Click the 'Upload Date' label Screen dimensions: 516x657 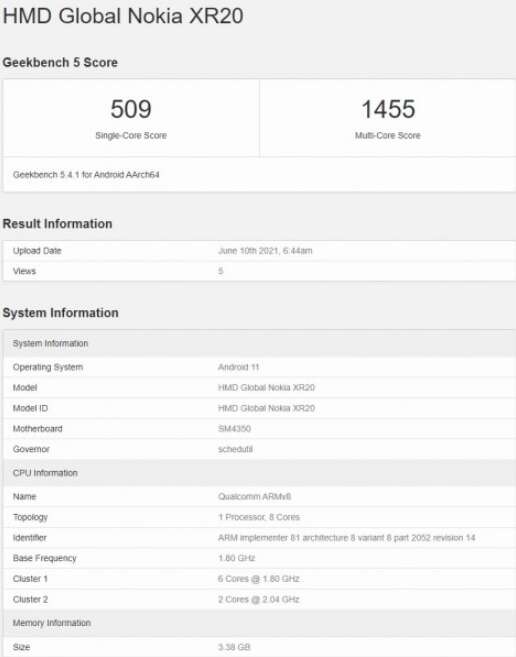37,251
